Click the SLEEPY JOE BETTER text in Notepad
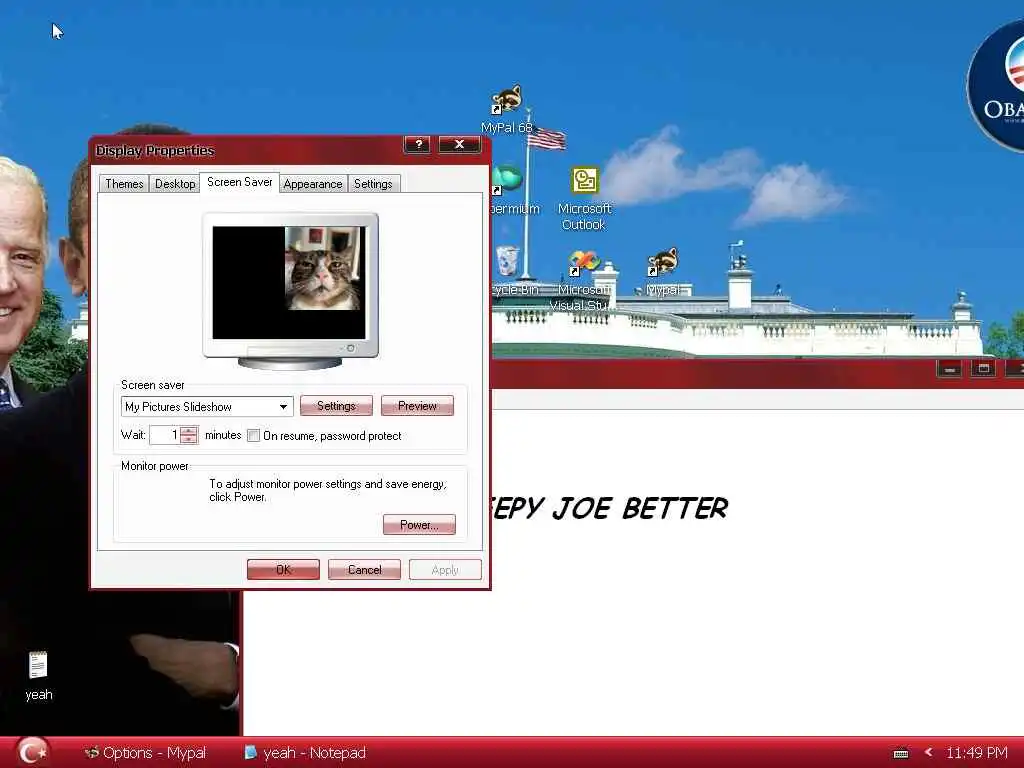The image size is (1024, 768). point(610,508)
